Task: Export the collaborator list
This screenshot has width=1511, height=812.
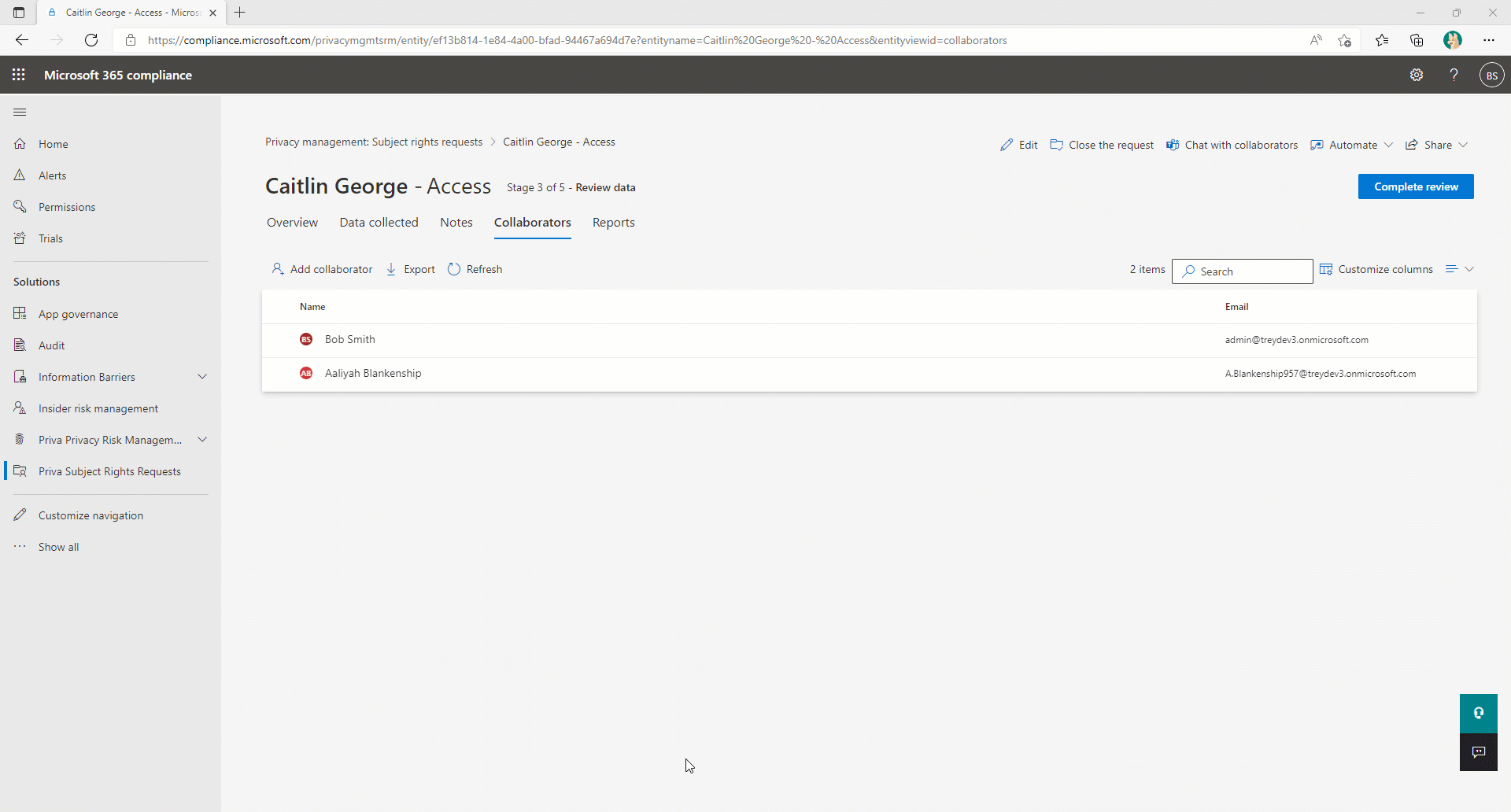Action: point(410,268)
